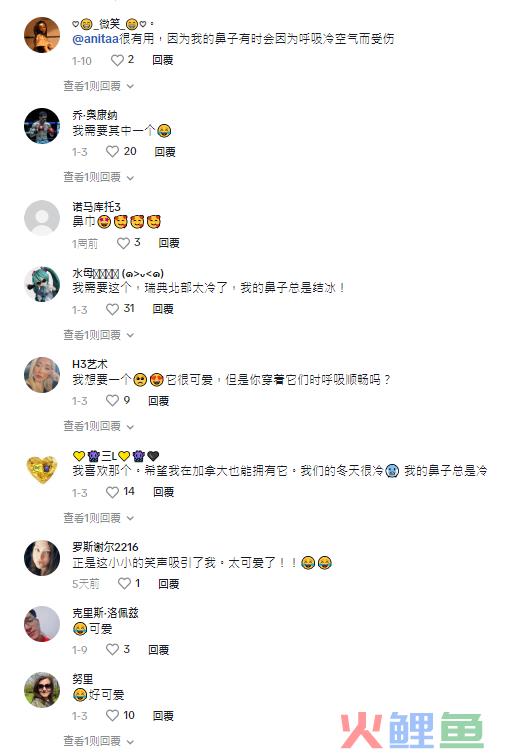Click the yellow heart avatar of 三L

point(42,469)
